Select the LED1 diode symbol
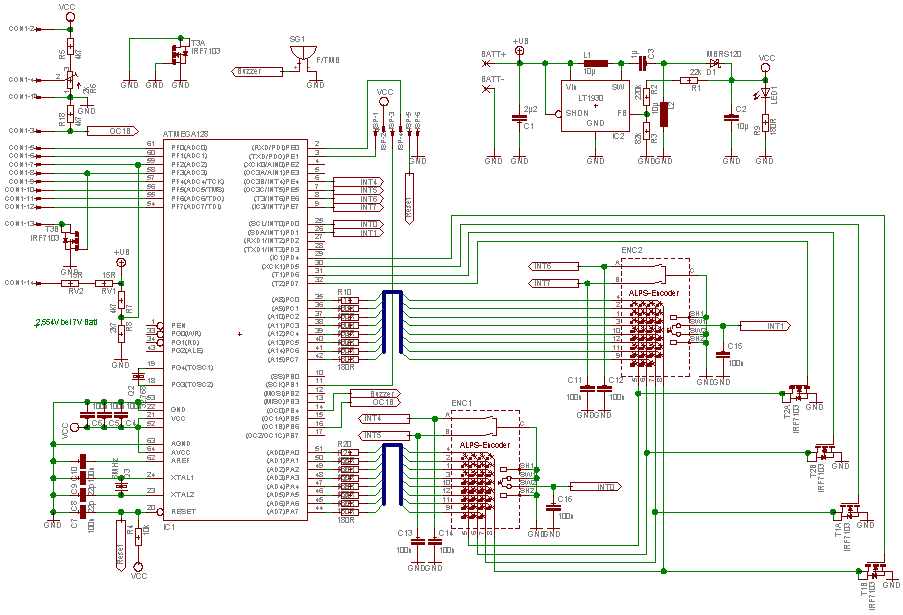This screenshot has width=903, height=615. [x=765, y=92]
